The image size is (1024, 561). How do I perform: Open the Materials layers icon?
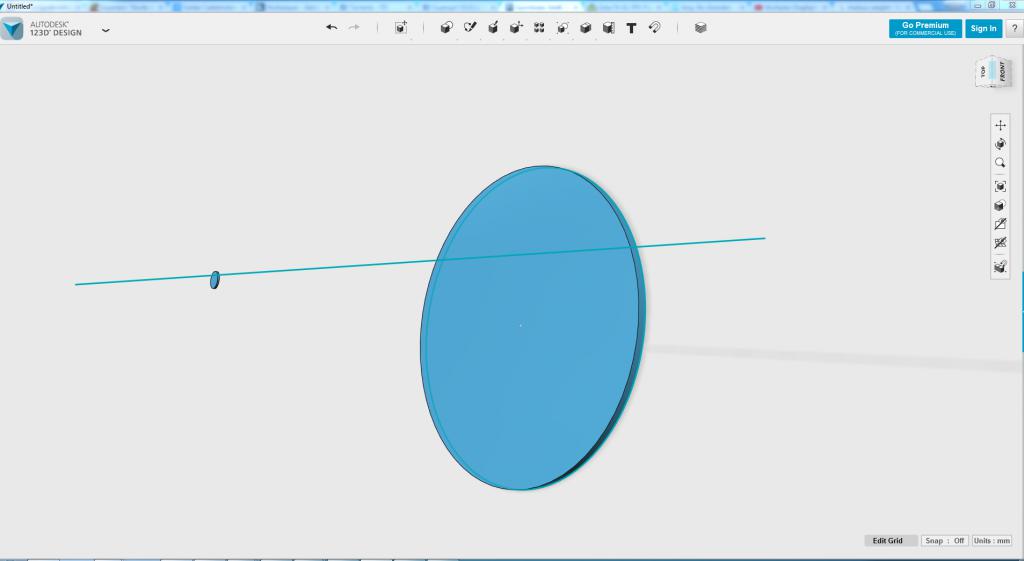tap(700, 28)
